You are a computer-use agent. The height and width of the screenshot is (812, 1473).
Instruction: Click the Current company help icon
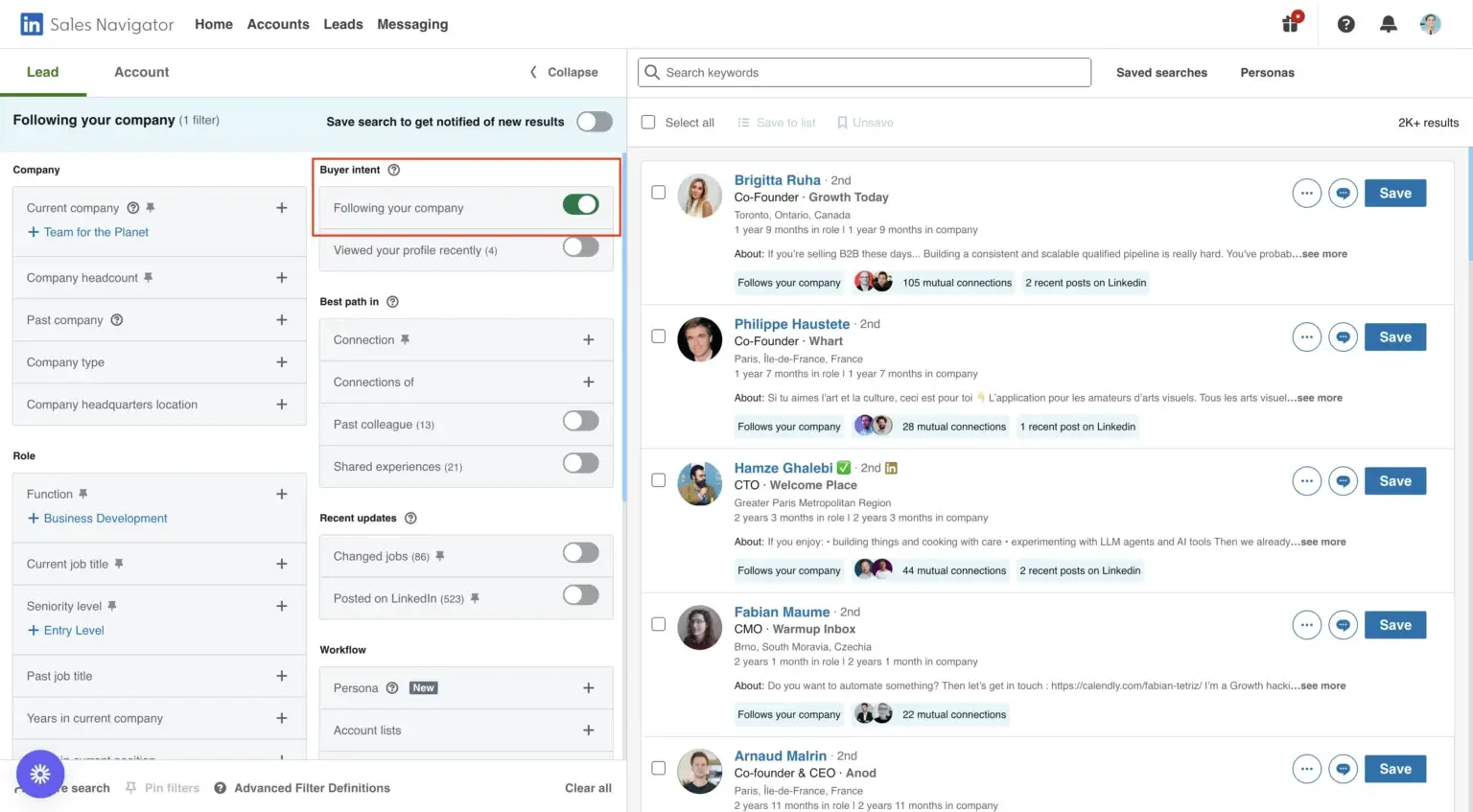[133, 207]
